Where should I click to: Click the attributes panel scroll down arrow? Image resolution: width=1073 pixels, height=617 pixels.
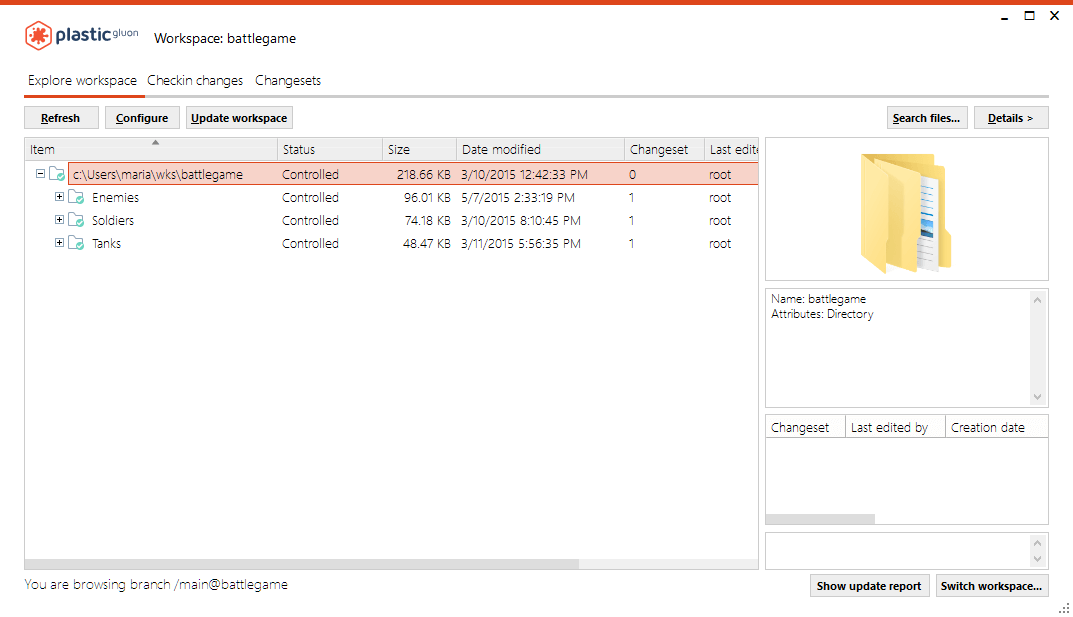pyautogui.click(x=1037, y=397)
